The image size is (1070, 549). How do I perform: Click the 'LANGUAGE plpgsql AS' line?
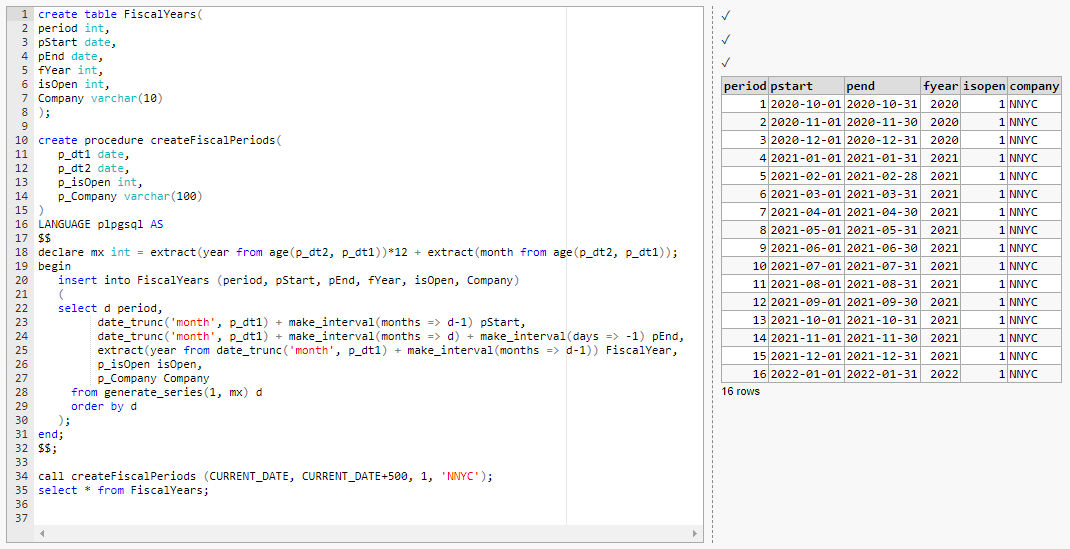[x=100, y=224]
